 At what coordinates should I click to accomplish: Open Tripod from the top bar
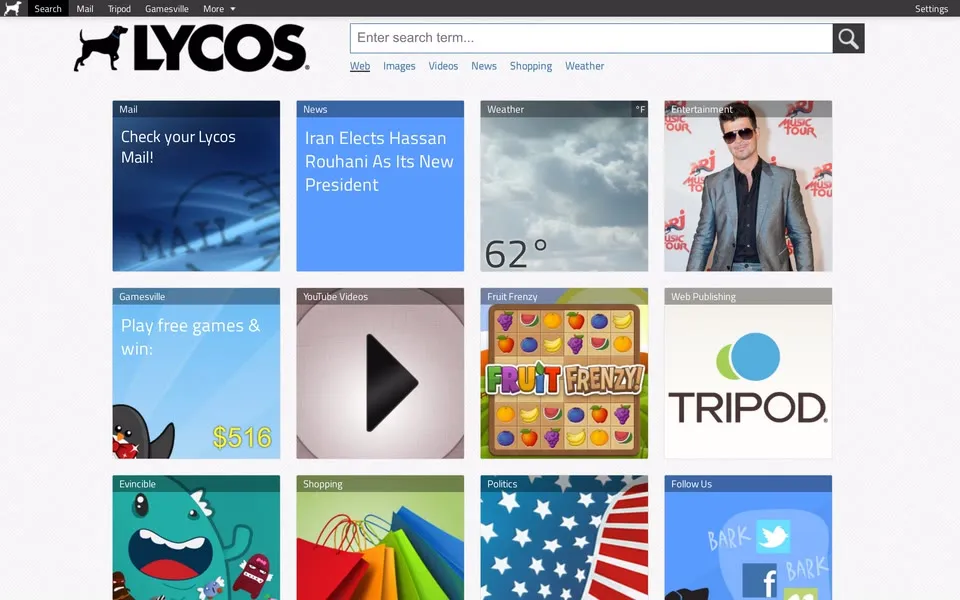pos(119,9)
